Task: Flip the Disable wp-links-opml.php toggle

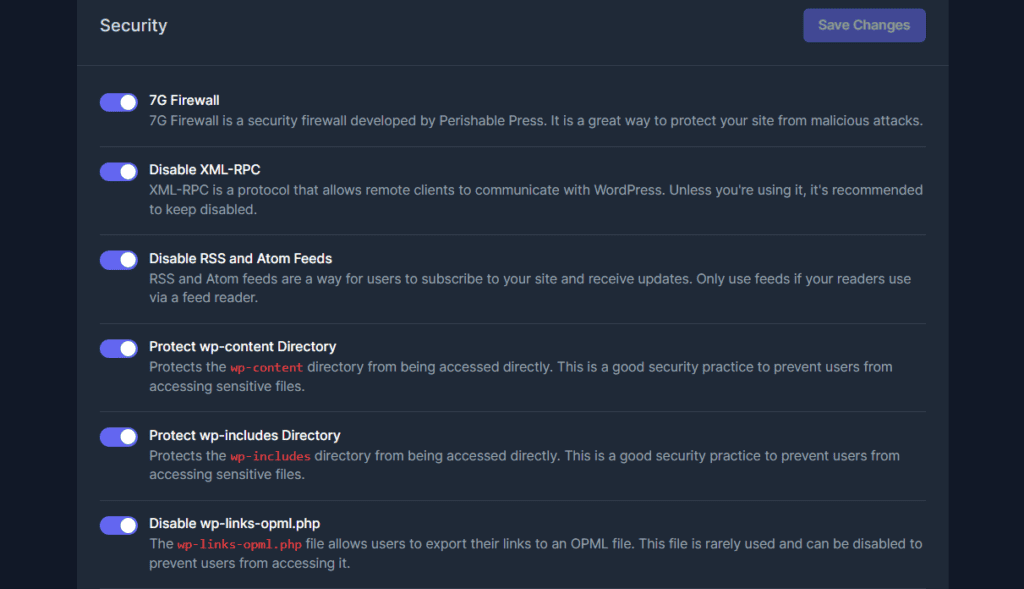Action: click(x=118, y=525)
